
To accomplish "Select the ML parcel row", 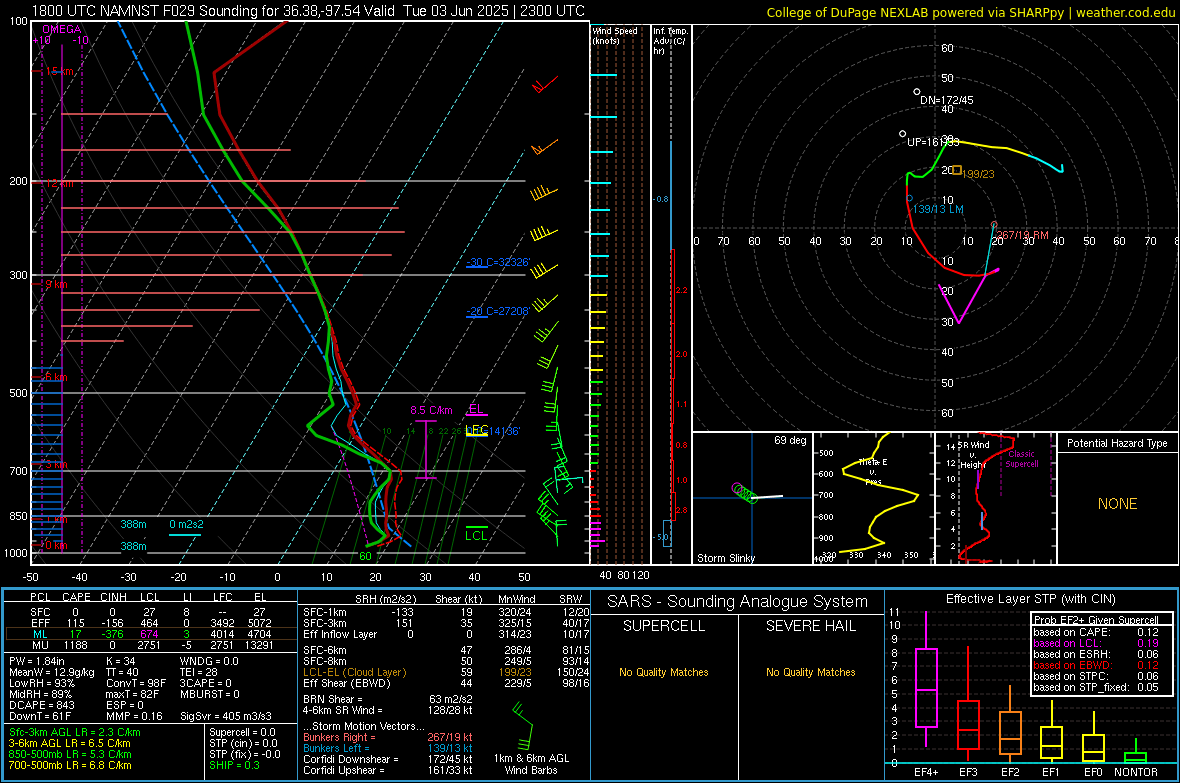I will click(150, 634).
